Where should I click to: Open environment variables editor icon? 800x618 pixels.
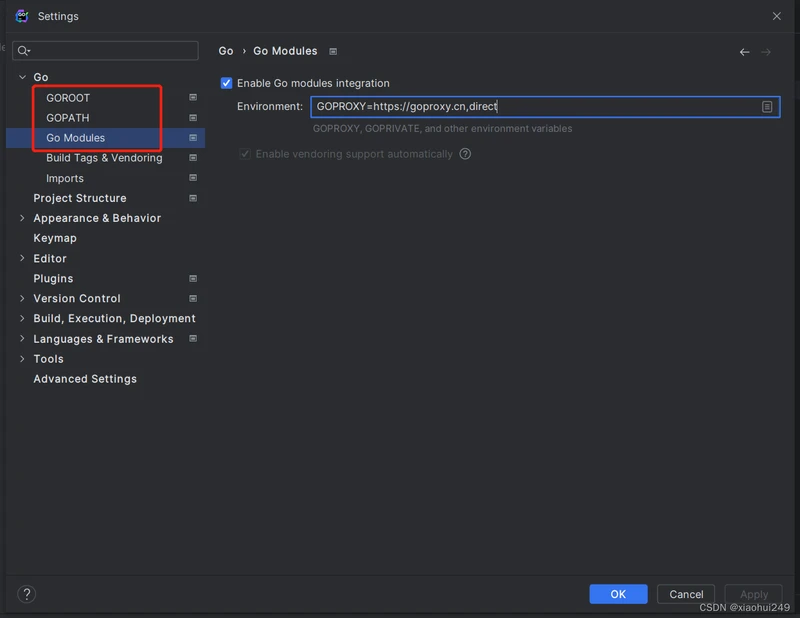767,107
